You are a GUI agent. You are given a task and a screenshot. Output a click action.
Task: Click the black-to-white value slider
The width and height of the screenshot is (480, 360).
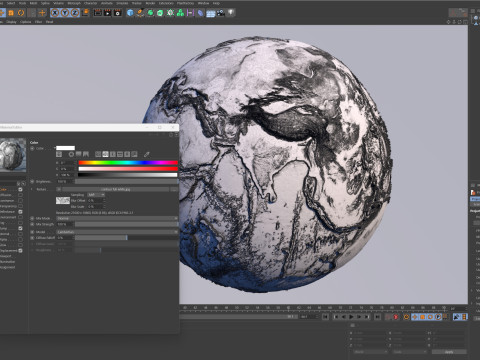128,175
